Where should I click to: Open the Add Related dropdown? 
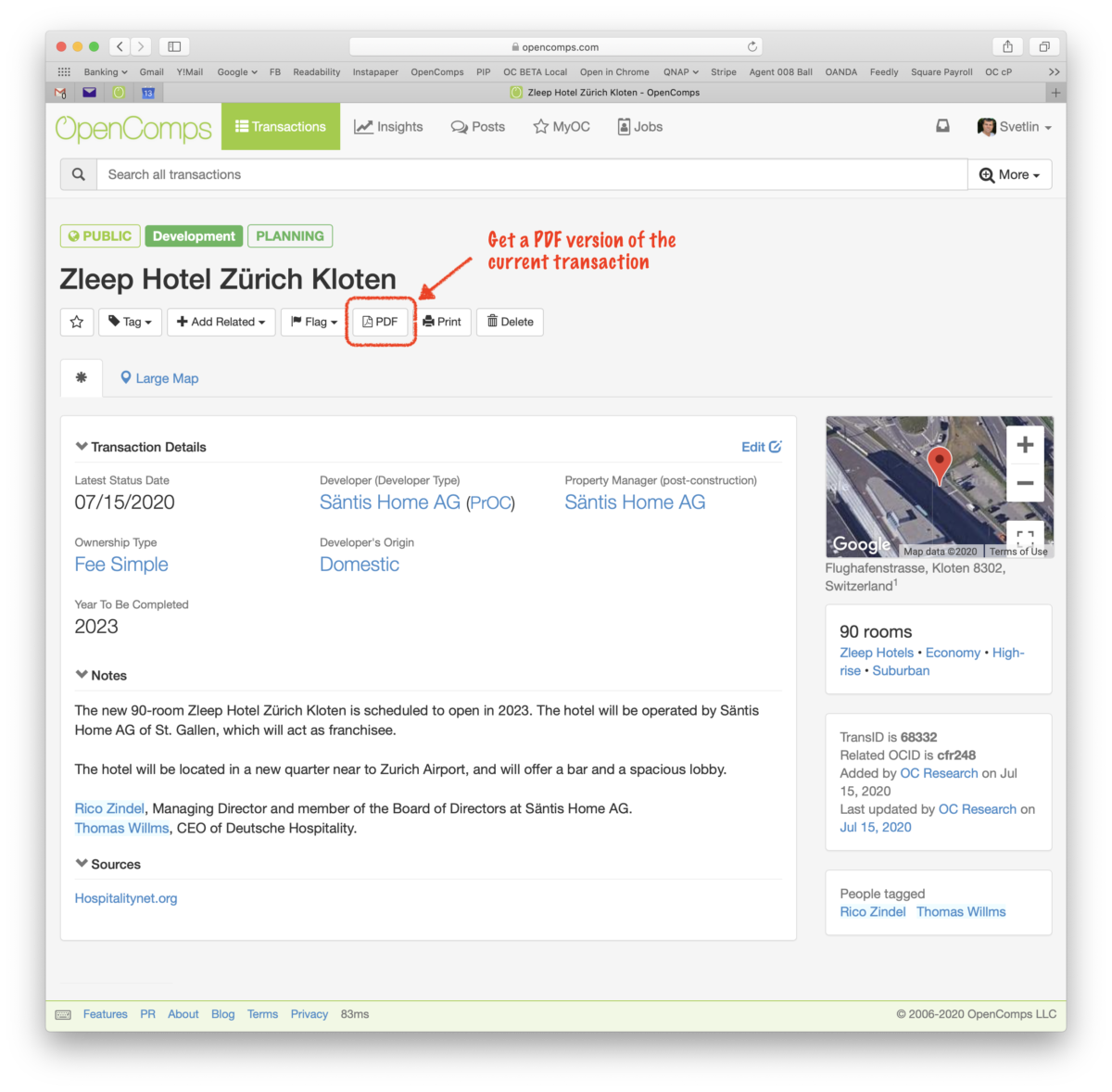[221, 322]
